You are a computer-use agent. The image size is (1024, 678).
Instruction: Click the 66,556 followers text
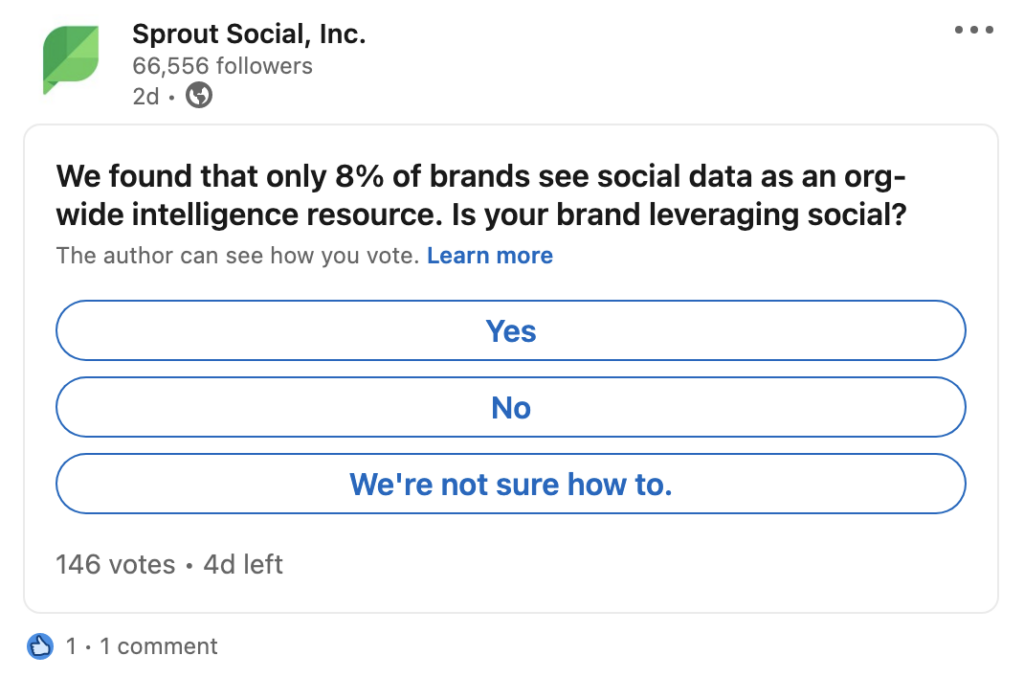click(222, 66)
